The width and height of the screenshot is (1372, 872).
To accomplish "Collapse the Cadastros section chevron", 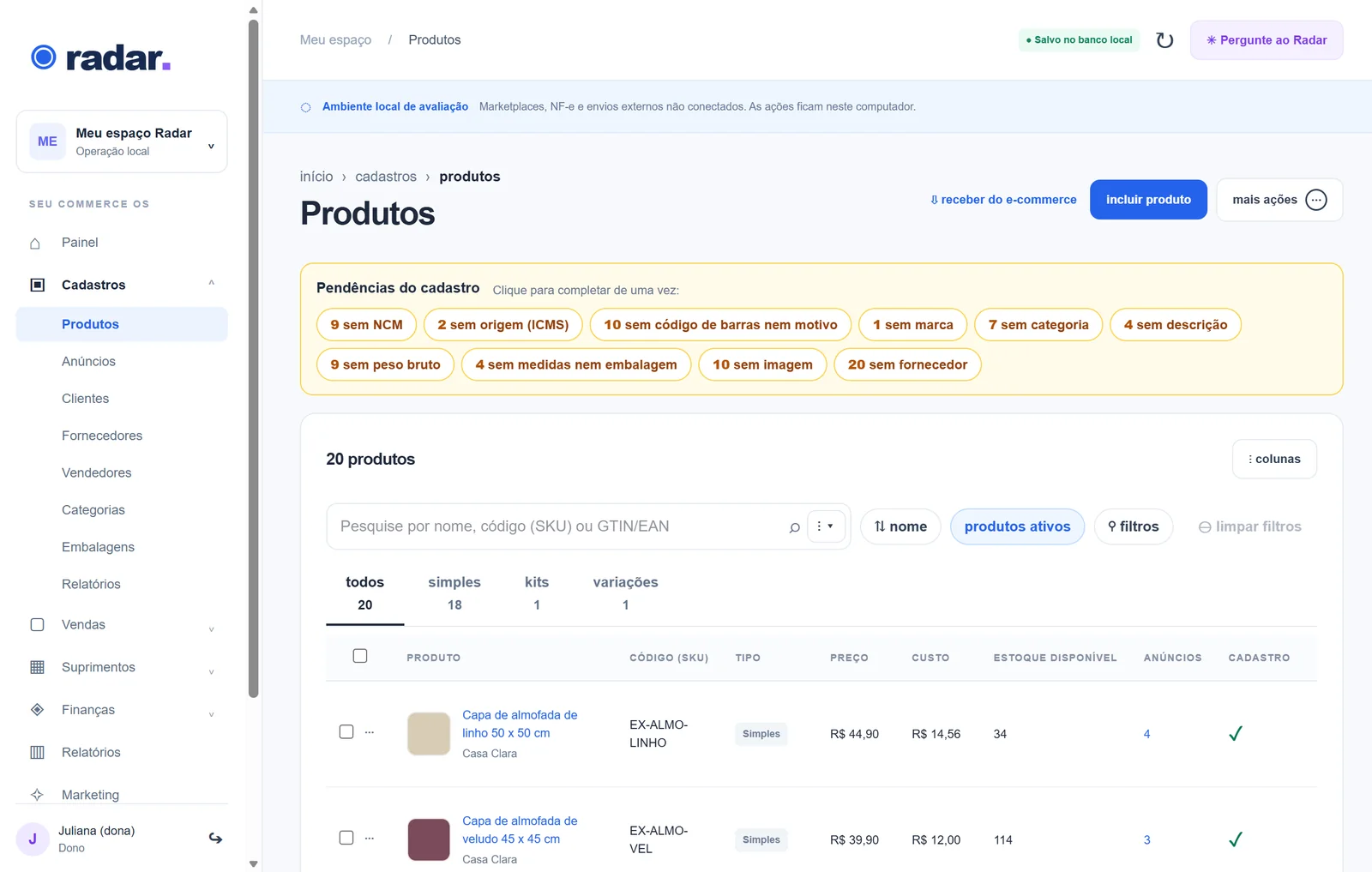I will click(x=211, y=284).
